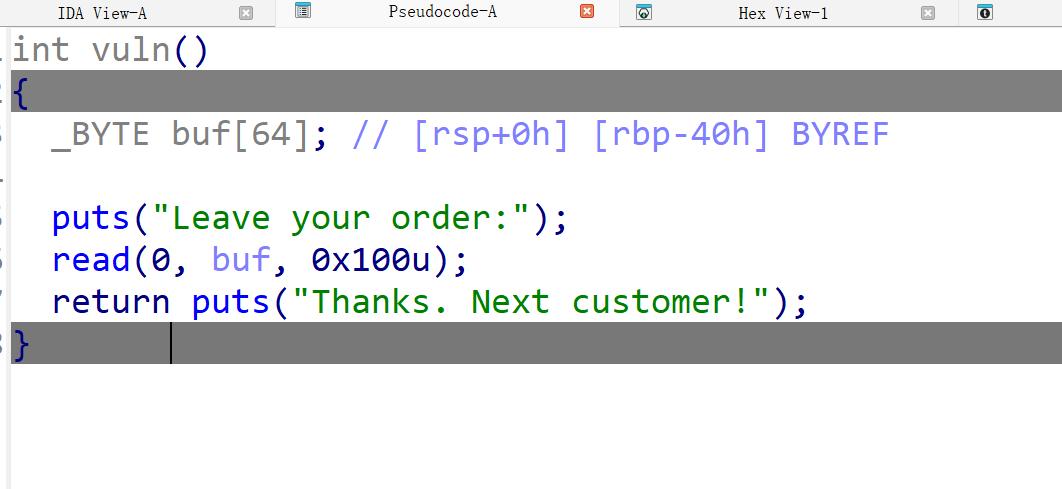Close the IDA View-A tab
1062x489 pixels.
point(246,13)
